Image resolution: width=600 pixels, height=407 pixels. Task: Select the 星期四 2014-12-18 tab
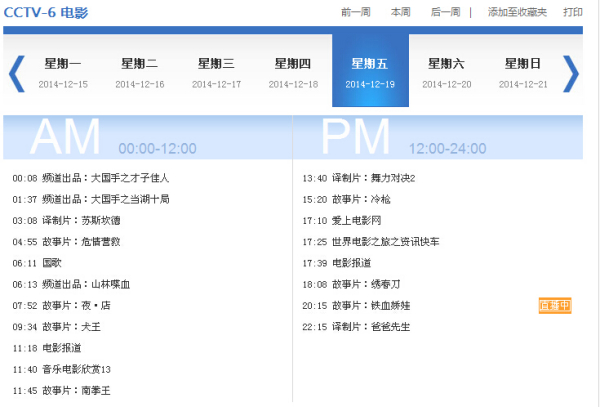pyautogui.click(x=293, y=73)
